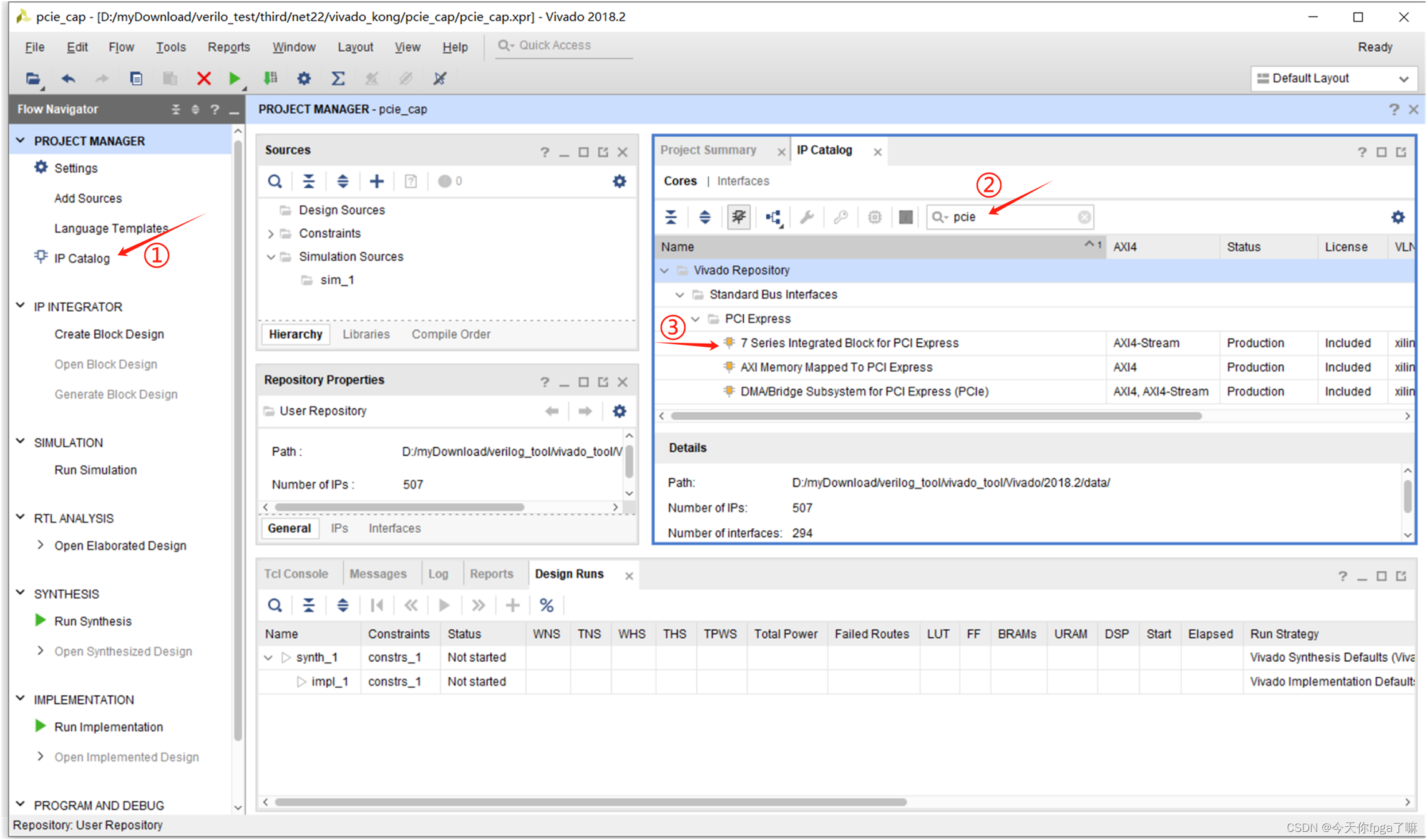Viewport: 1427px width, 840px height.
Task: Open Sources panel settings gear
Action: pos(619,181)
